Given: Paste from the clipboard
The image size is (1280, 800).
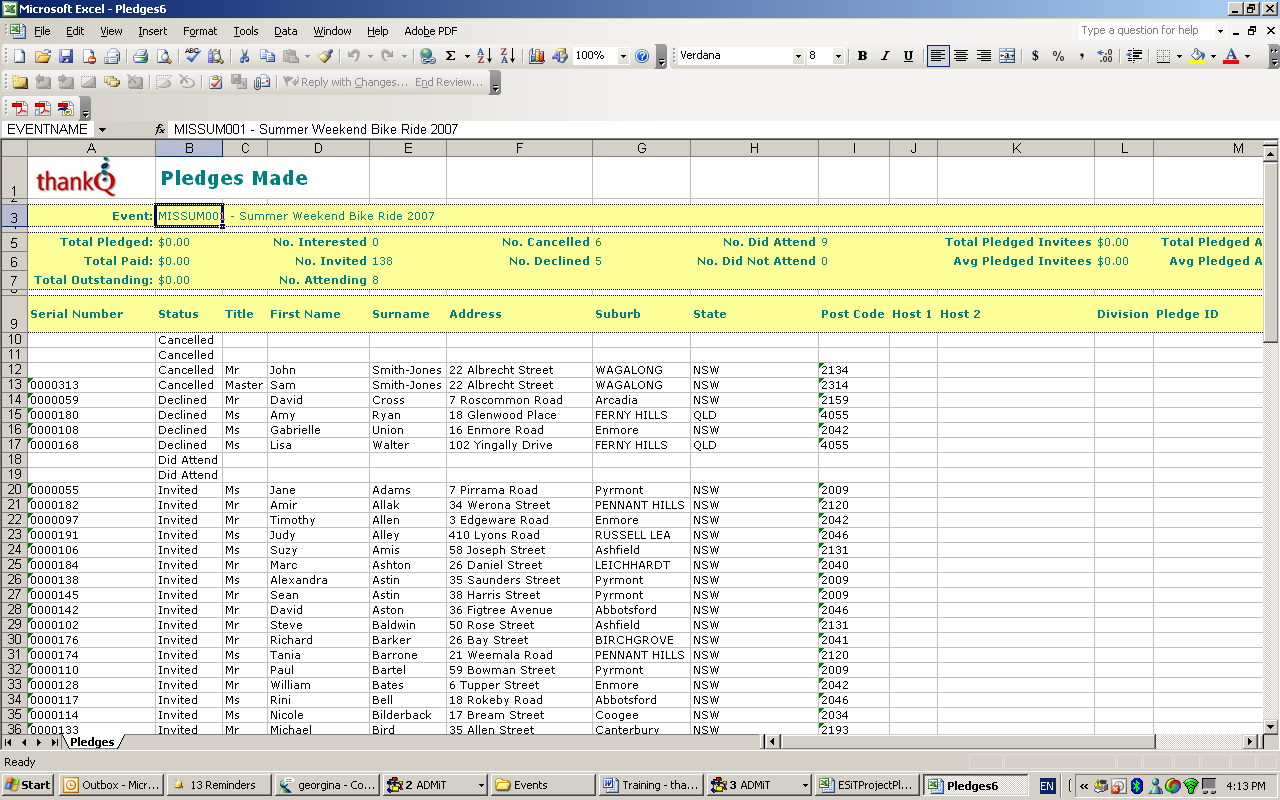Looking at the screenshot, I should [290, 56].
